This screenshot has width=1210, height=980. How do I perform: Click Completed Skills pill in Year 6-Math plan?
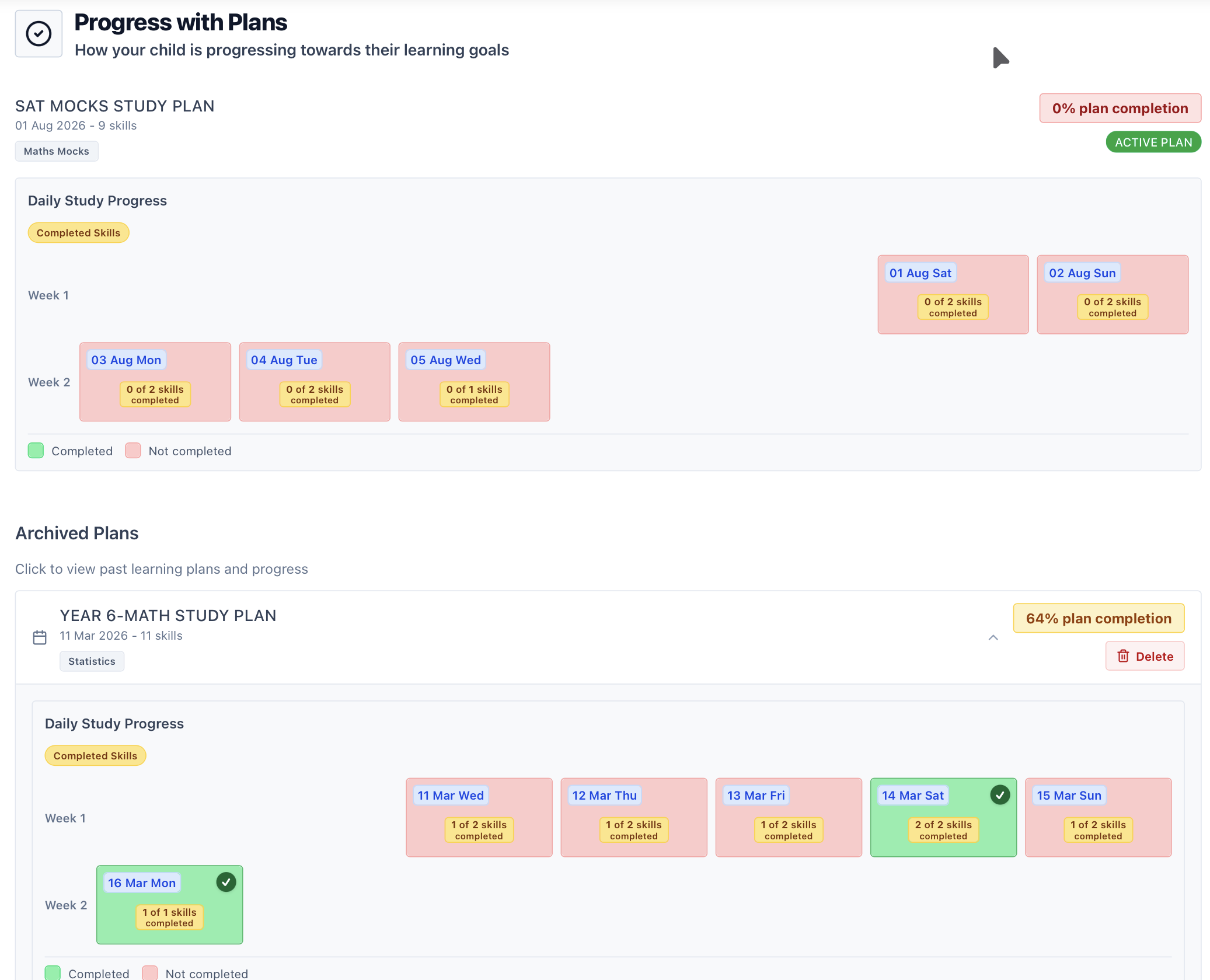pos(95,756)
